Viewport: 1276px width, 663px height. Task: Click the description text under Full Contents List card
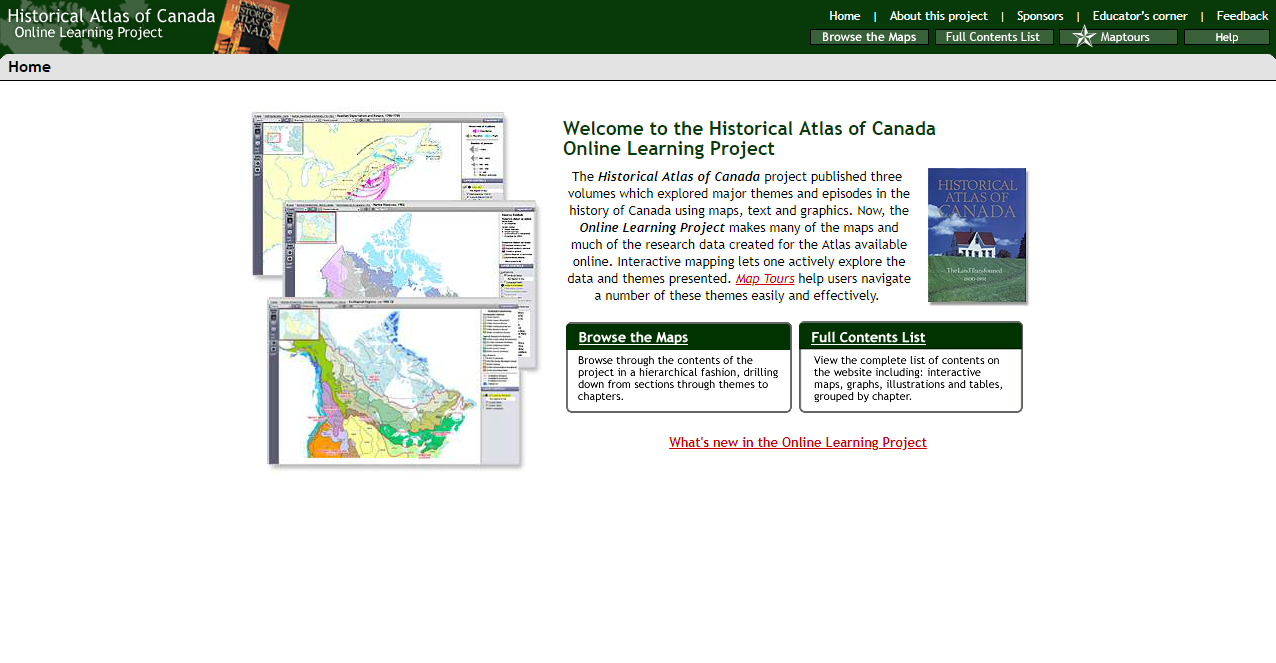pos(908,378)
